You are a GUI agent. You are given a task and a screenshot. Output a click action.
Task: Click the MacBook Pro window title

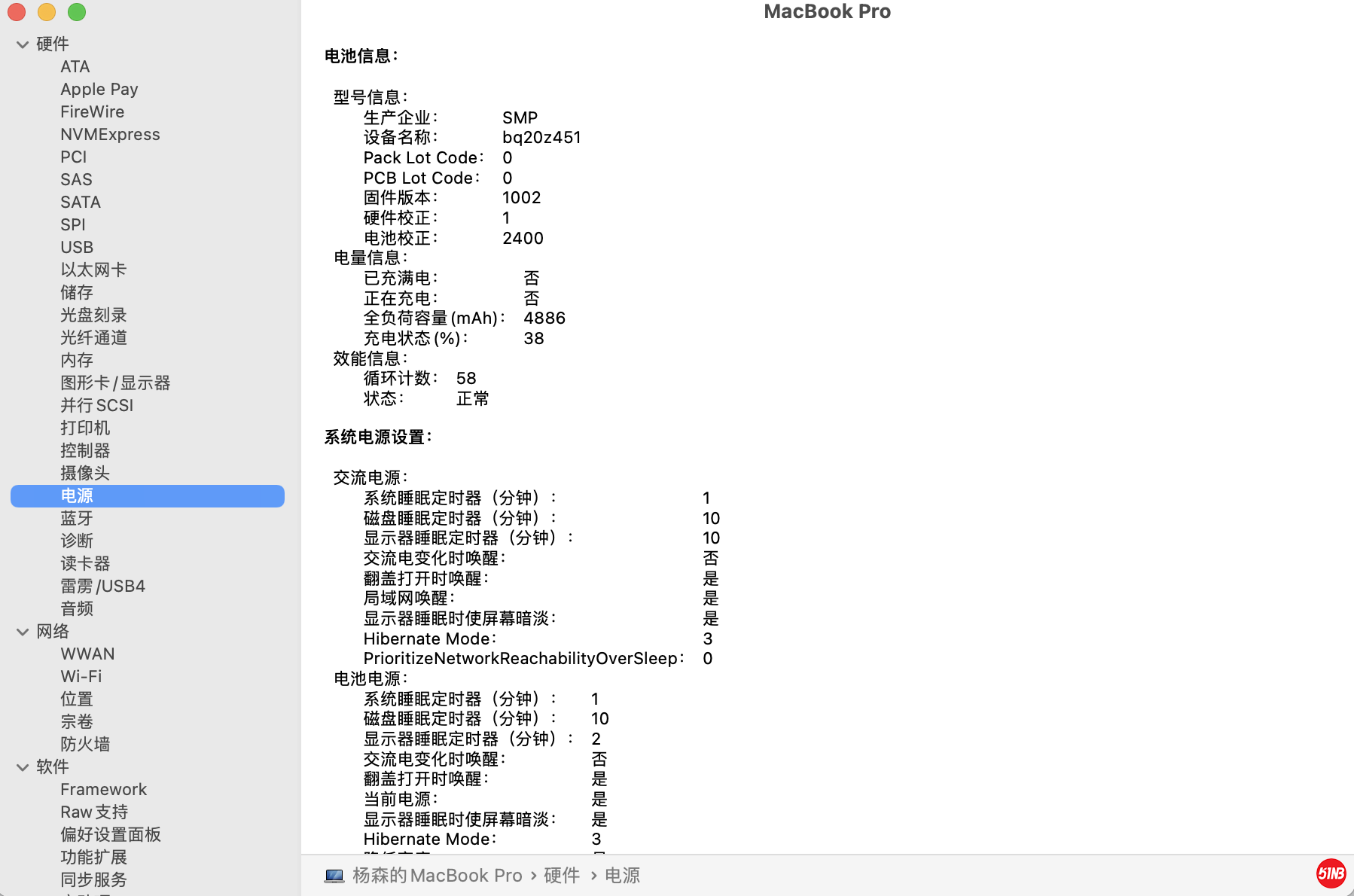point(828,11)
